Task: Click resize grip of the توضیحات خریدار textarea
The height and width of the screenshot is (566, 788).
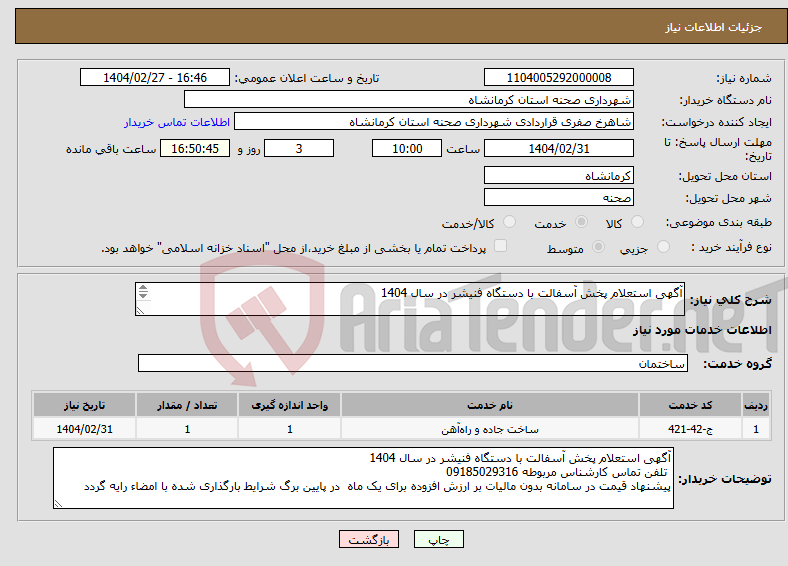Action: click(58, 503)
